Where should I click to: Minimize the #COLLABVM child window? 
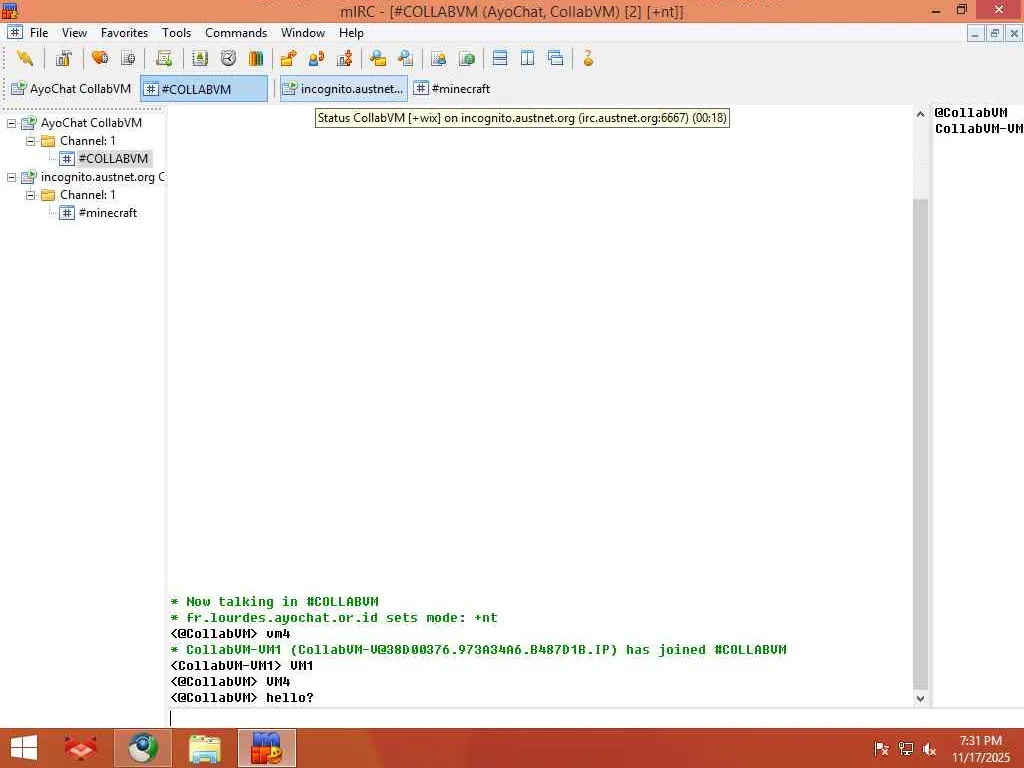click(x=975, y=33)
